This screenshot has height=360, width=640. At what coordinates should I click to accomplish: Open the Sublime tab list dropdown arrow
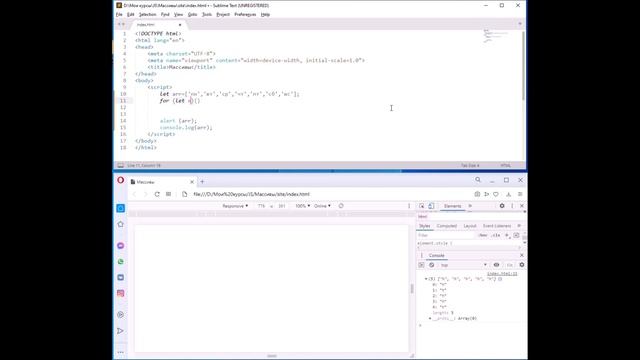coord(520,24)
